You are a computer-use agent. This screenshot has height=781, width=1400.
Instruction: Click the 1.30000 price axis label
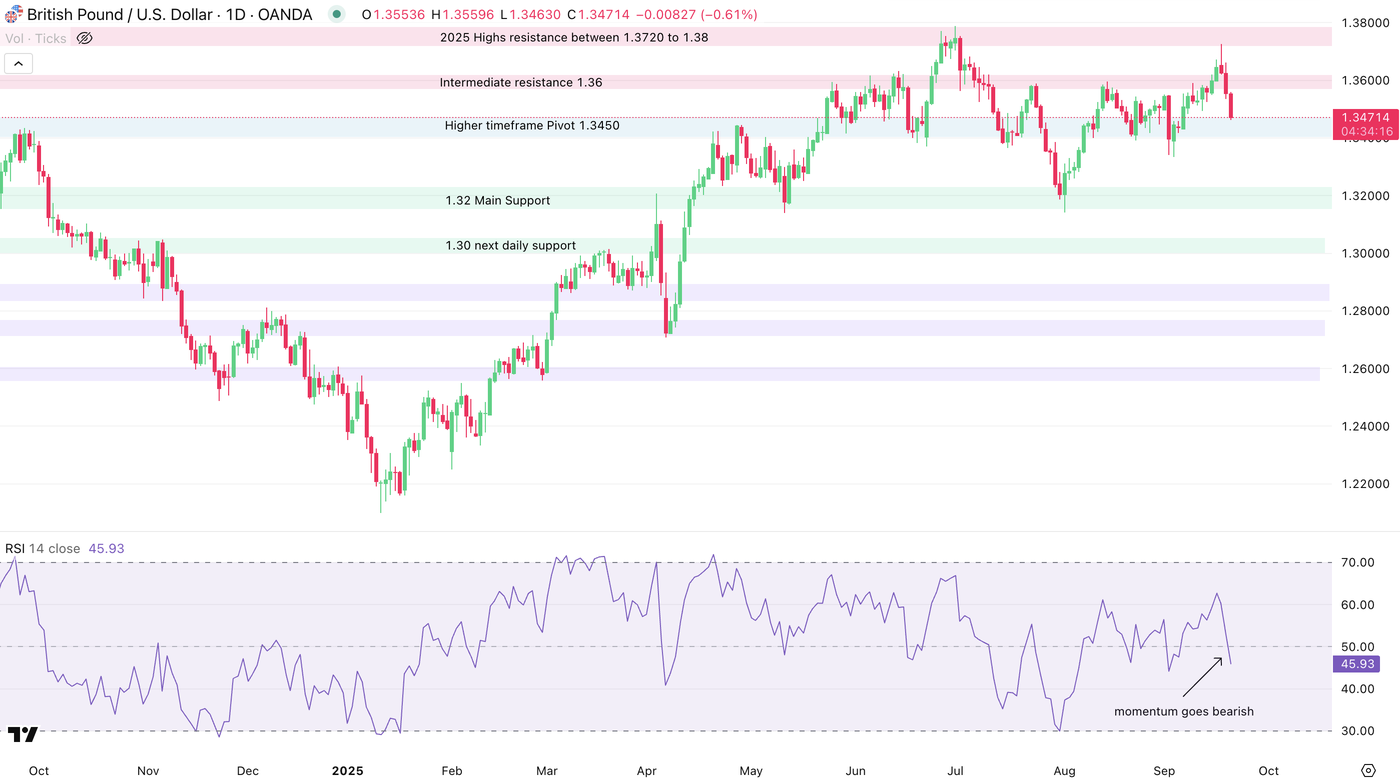(1366, 254)
